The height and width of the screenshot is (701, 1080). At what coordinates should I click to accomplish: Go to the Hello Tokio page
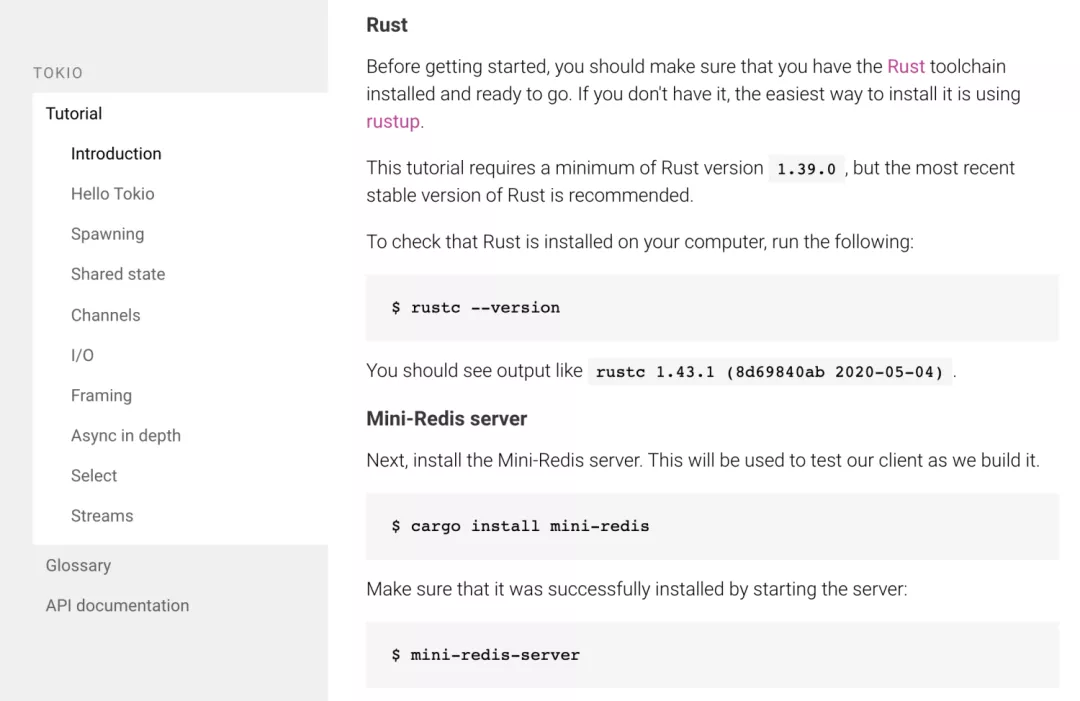112,193
